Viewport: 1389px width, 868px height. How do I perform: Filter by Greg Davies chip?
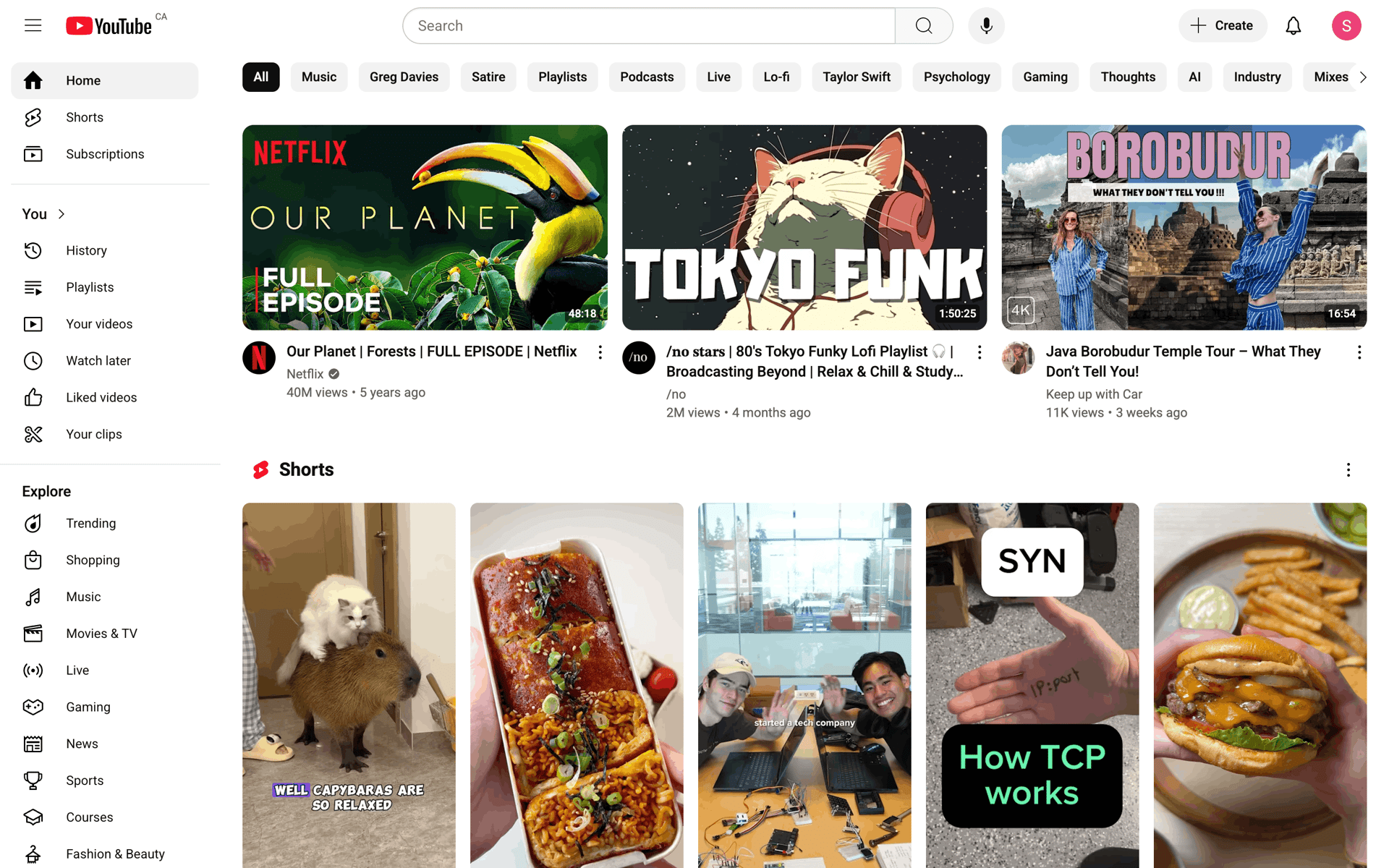[x=404, y=77]
